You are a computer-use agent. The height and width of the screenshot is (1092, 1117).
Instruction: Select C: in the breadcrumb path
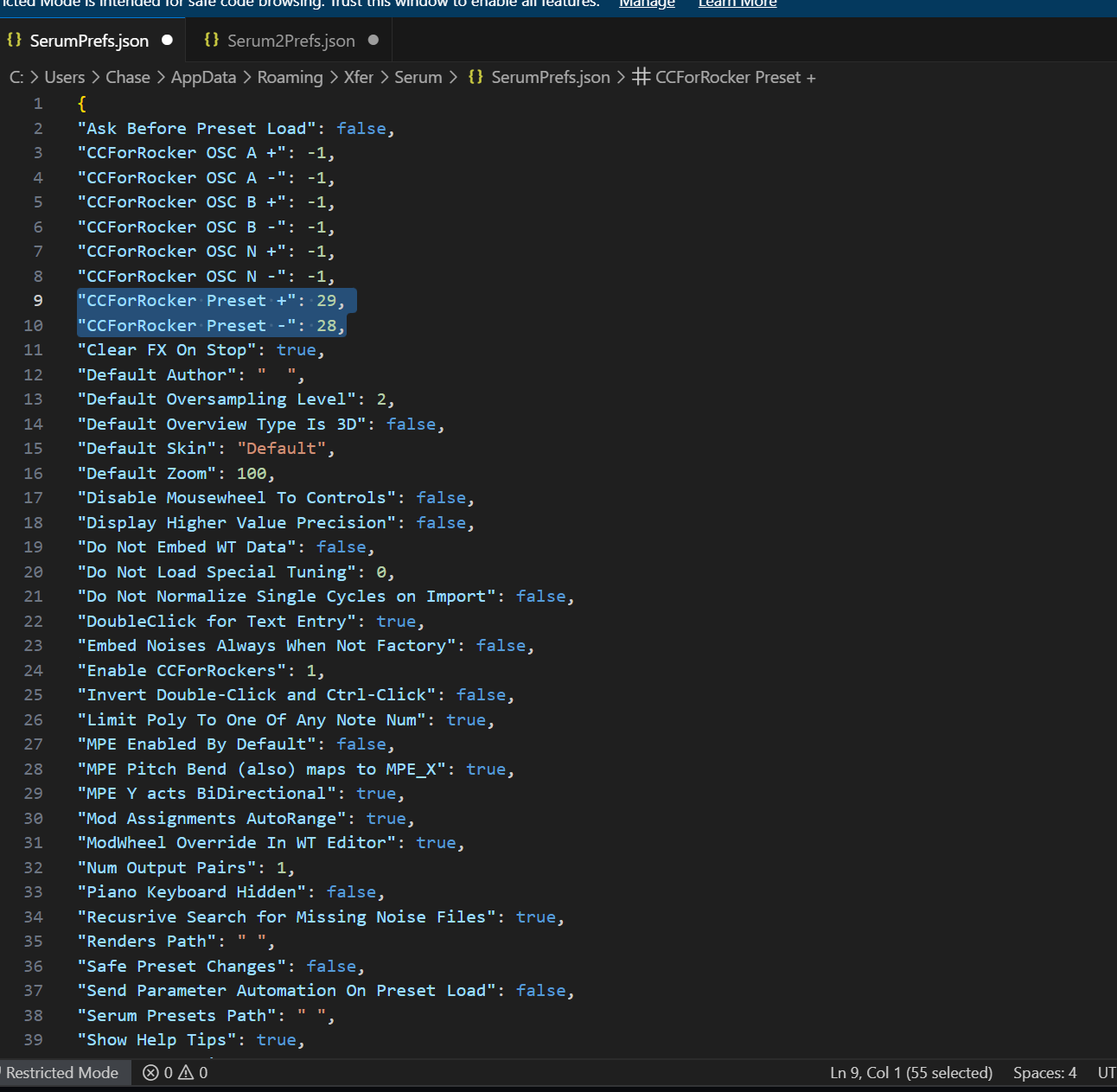pyautogui.click(x=16, y=77)
